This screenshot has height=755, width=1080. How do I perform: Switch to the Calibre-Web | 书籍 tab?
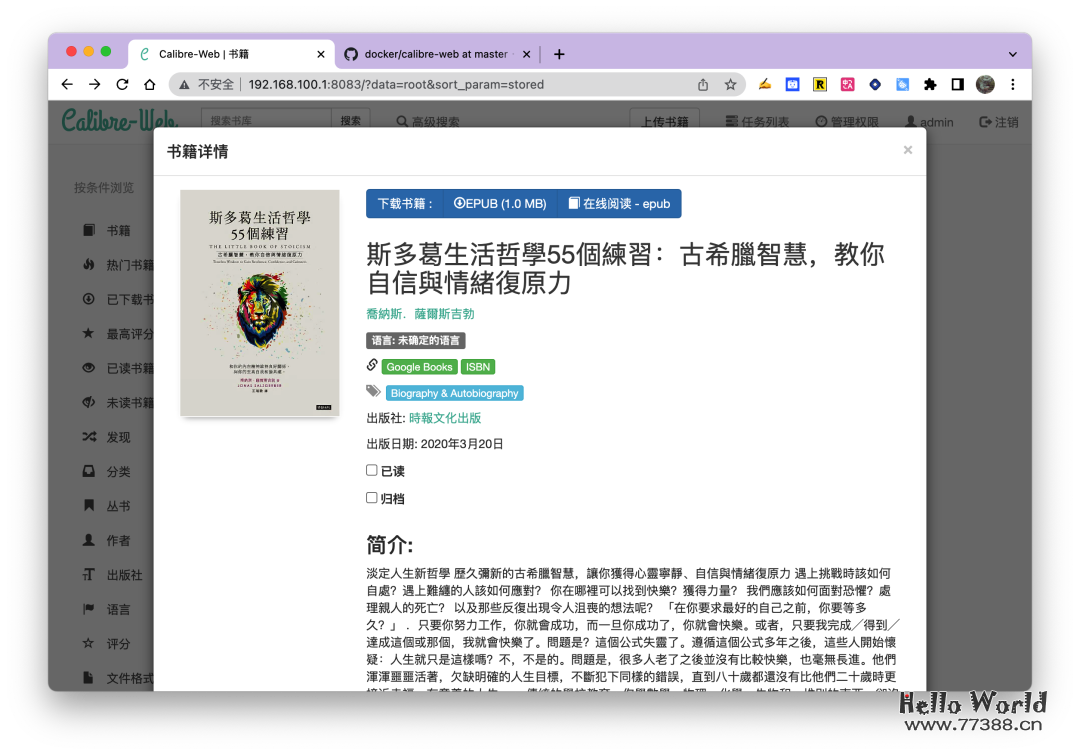tap(231, 54)
